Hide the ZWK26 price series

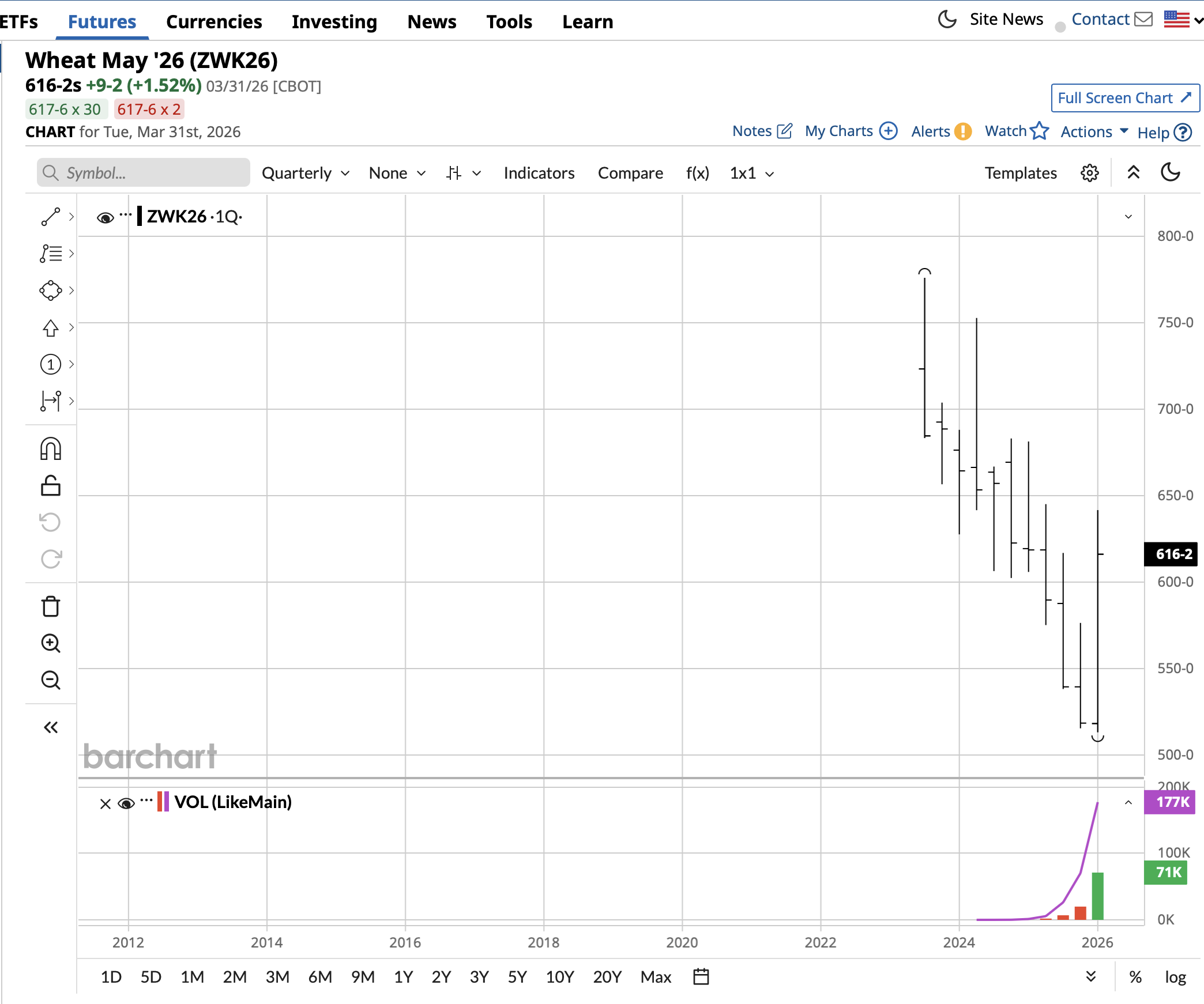click(x=105, y=218)
